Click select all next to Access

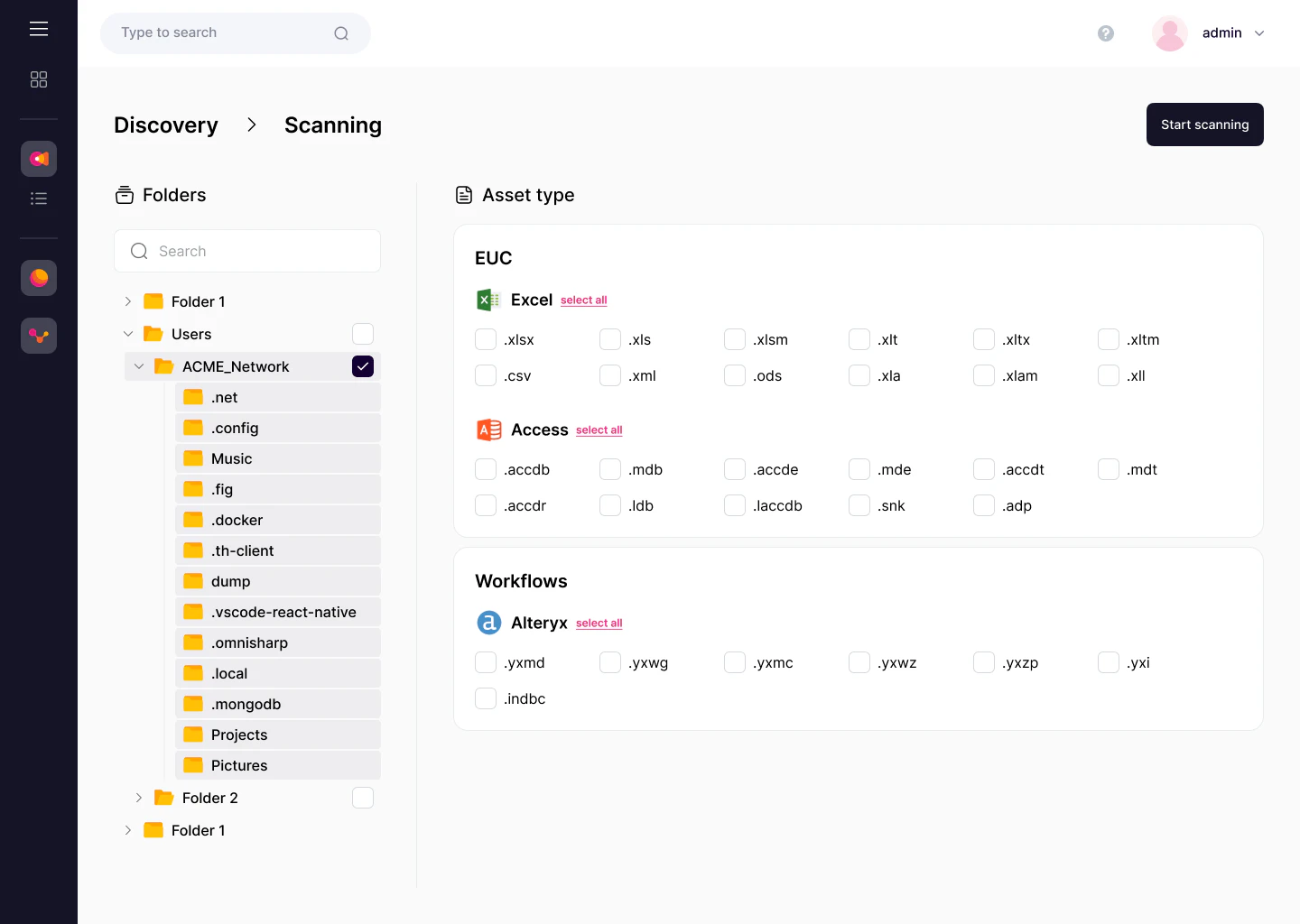click(x=599, y=430)
